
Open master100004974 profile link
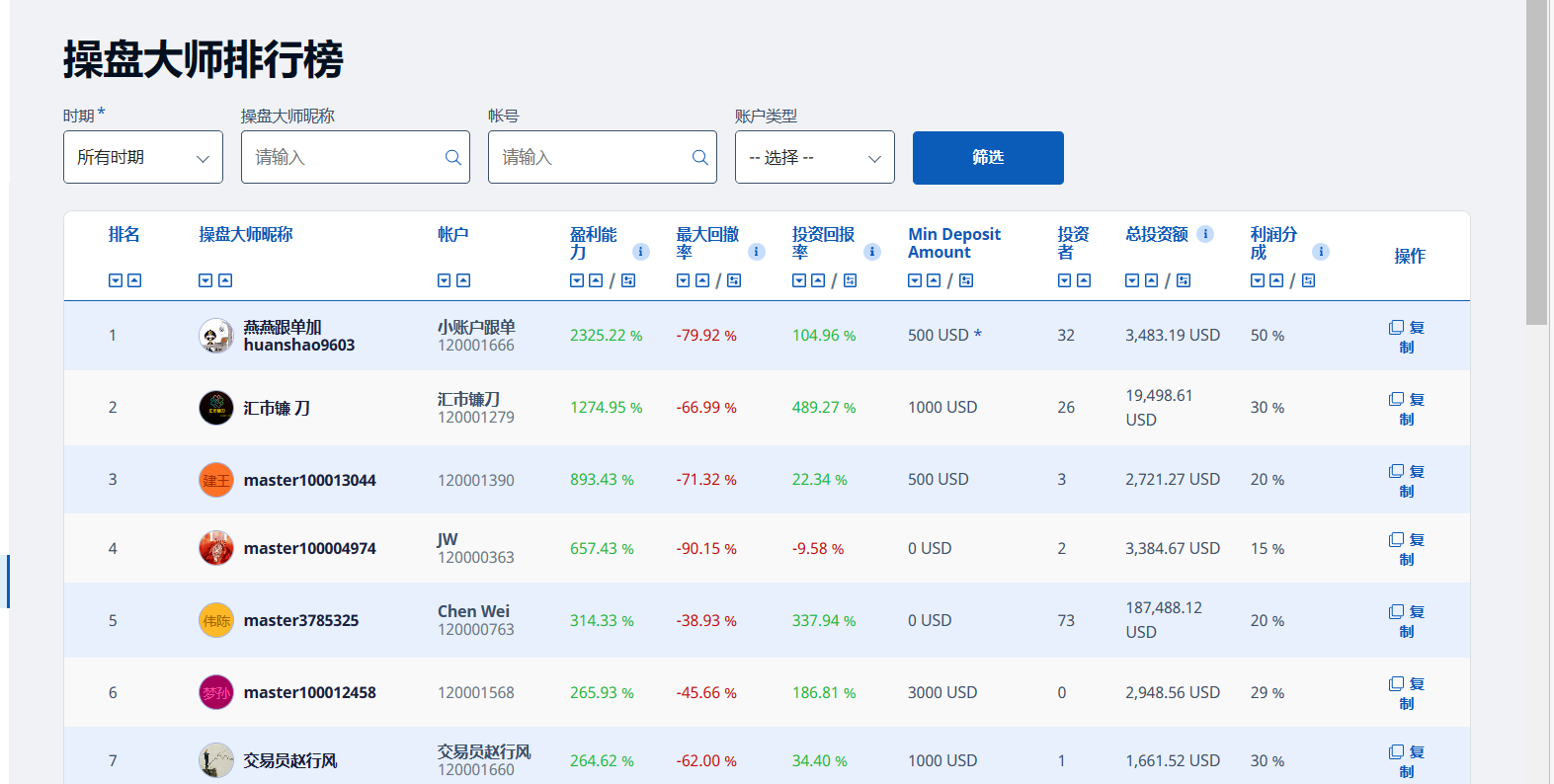pyautogui.click(x=310, y=548)
